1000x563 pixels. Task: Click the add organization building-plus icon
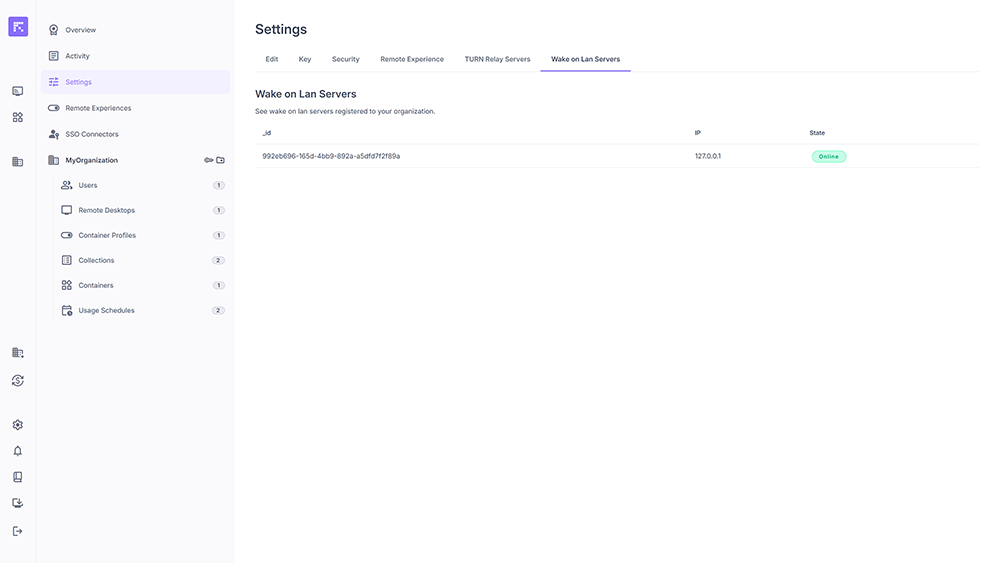(17, 353)
